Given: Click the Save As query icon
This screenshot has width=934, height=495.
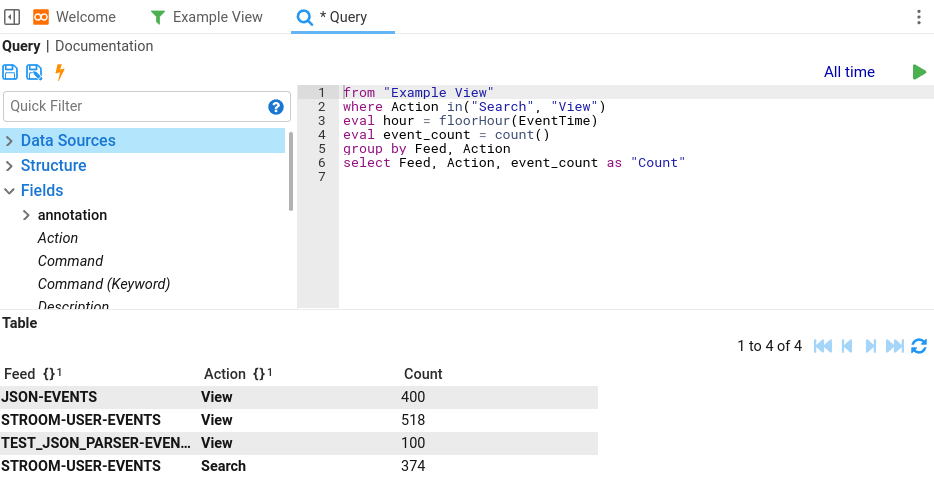Looking at the screenshot, I should point(34,72).
